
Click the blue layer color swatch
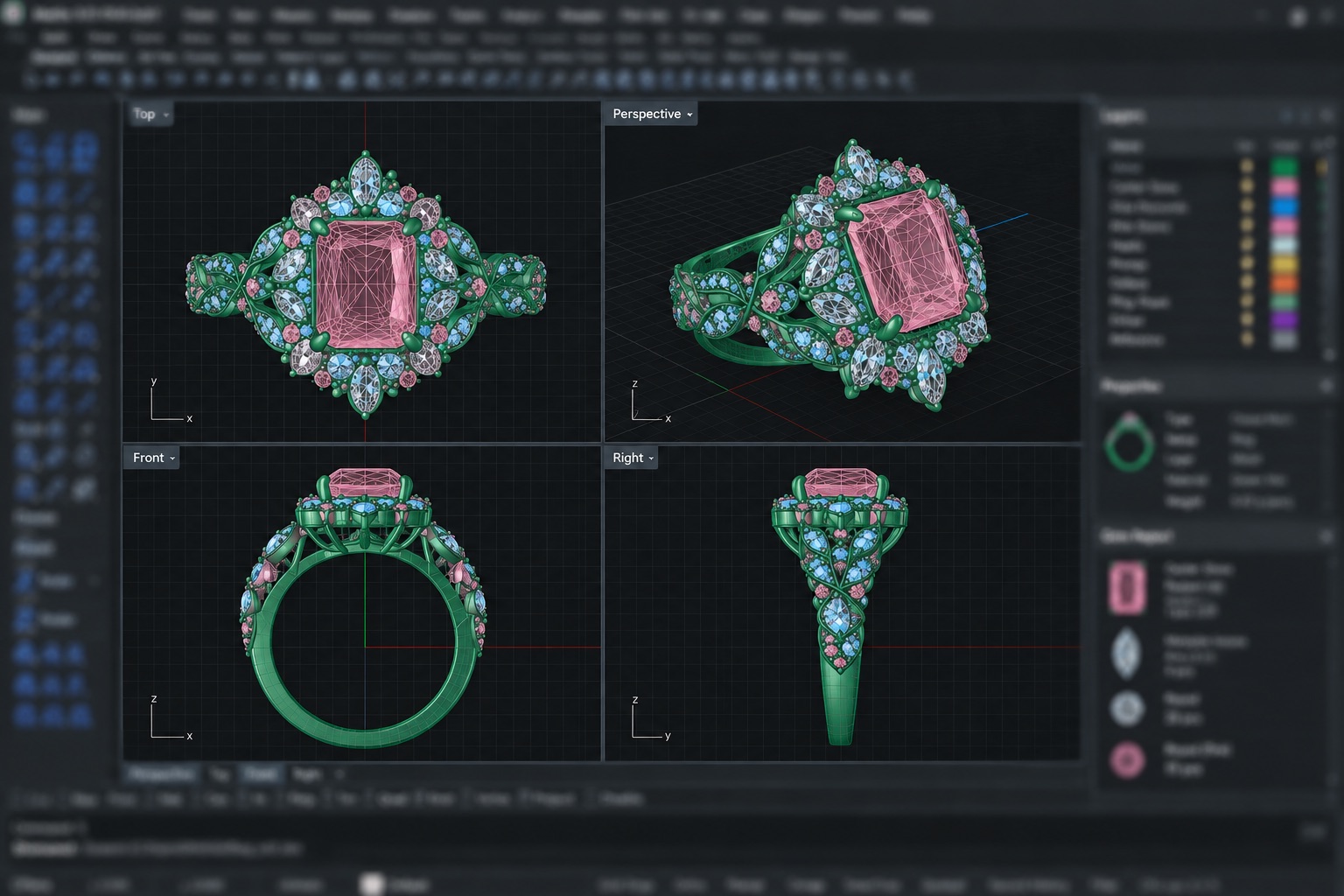point(1284,206)
